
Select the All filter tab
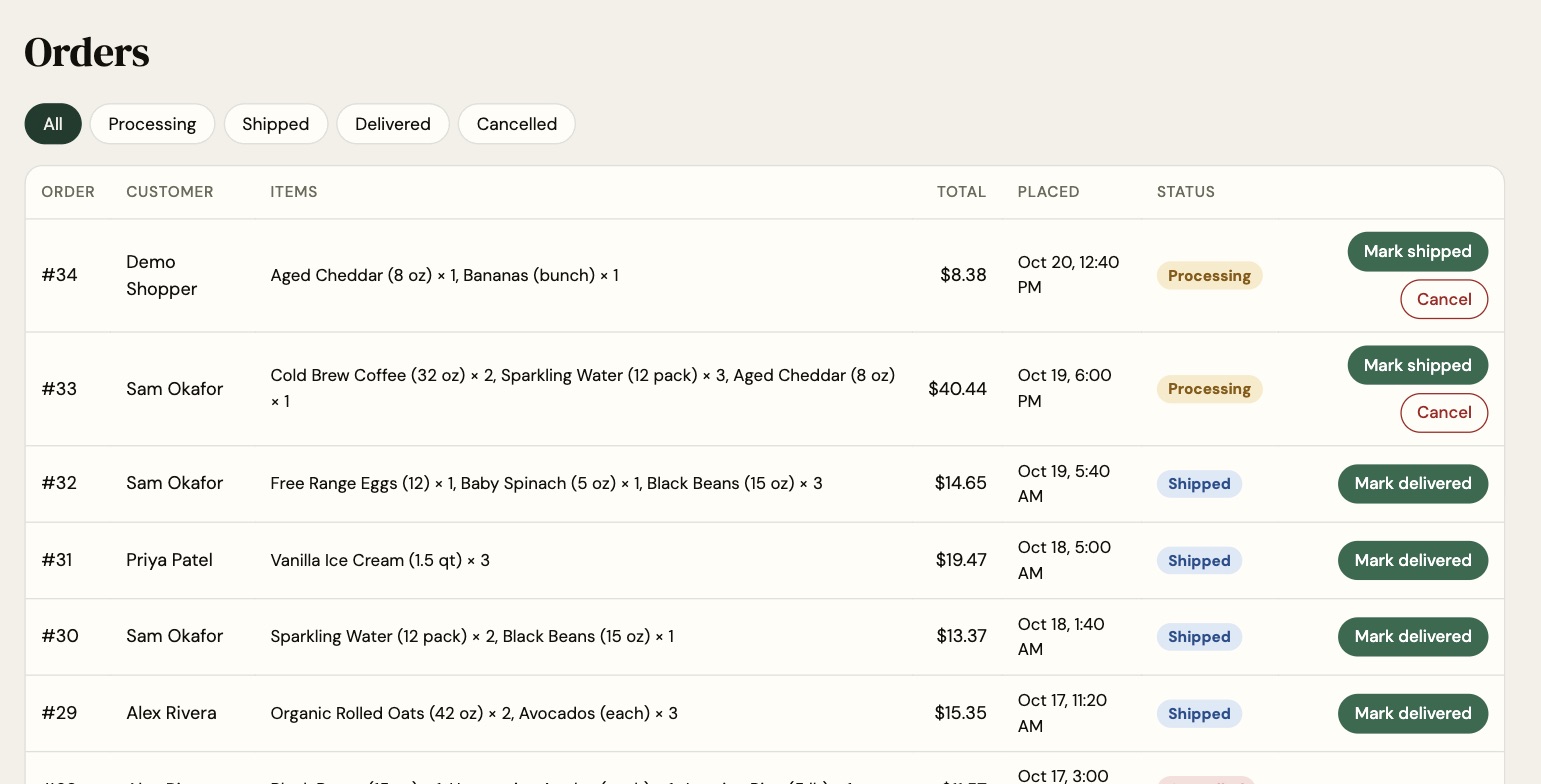53,124
